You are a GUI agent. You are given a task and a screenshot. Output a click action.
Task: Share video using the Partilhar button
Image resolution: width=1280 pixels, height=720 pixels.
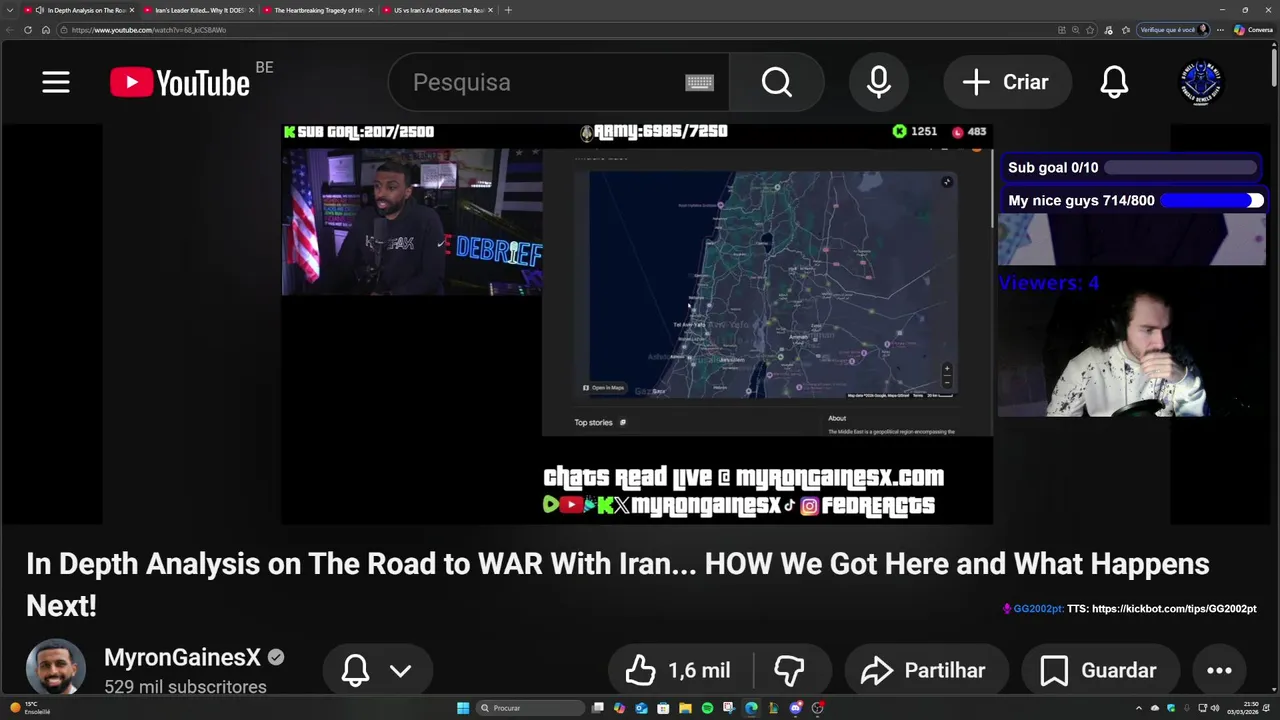click(926, 671)
